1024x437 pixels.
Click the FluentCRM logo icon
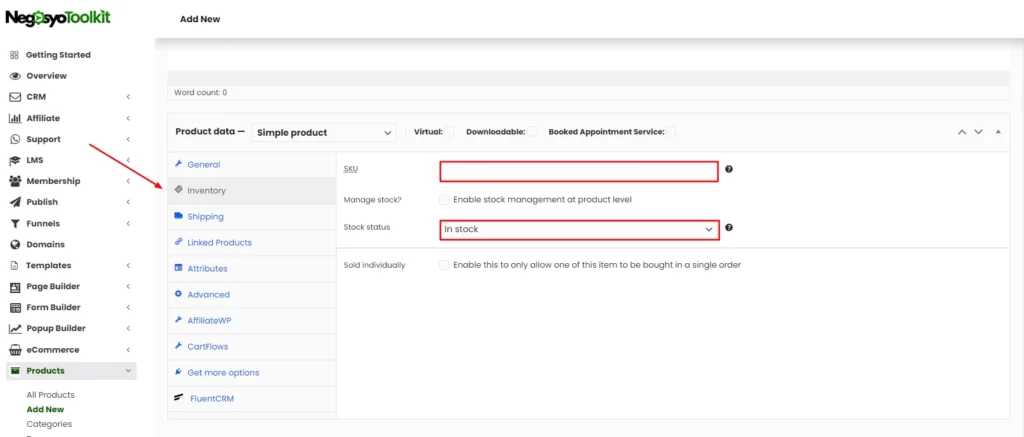(x=179, y=397)
